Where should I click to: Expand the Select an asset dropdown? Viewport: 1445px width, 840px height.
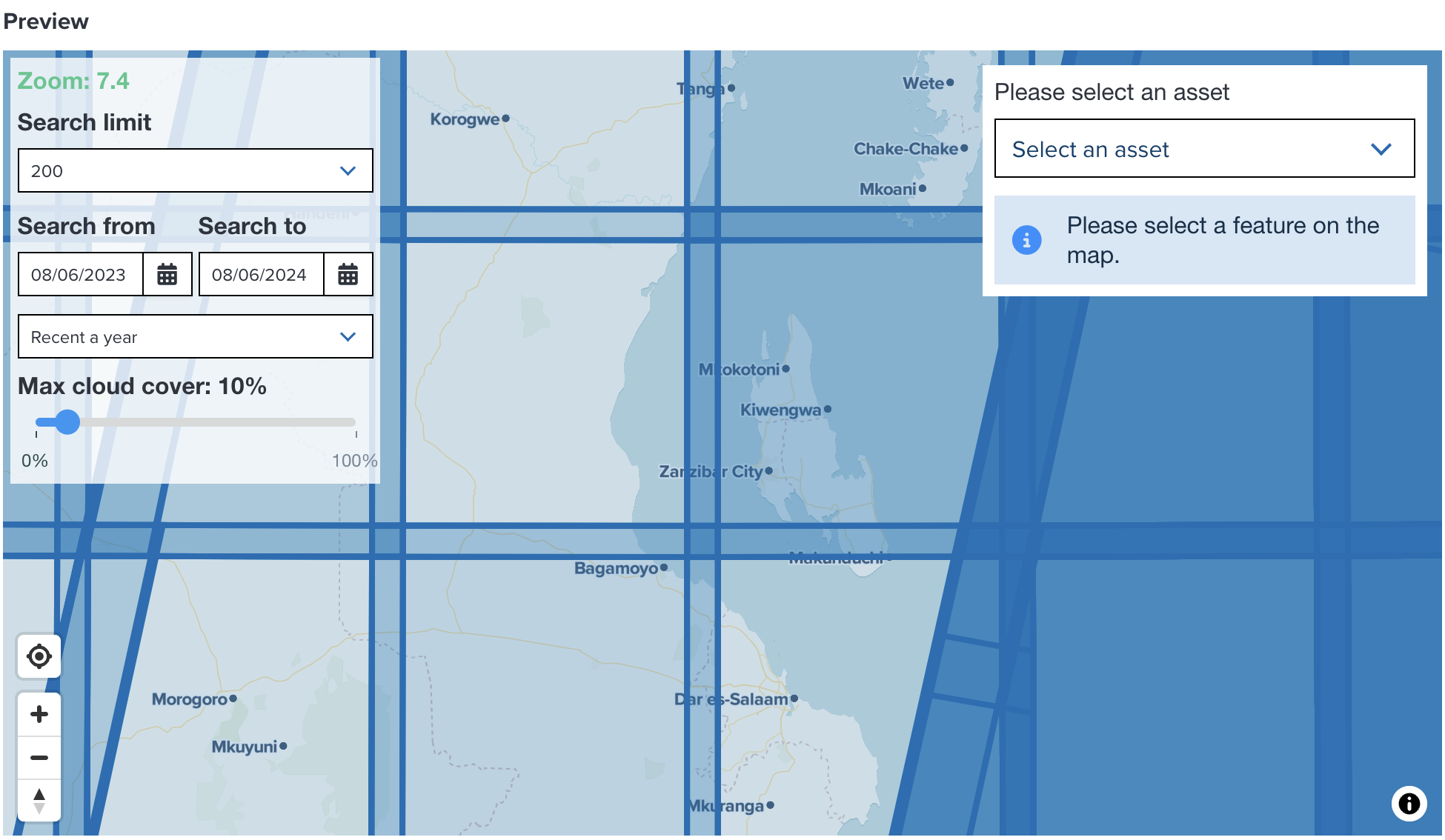(x=1204, y=149)
